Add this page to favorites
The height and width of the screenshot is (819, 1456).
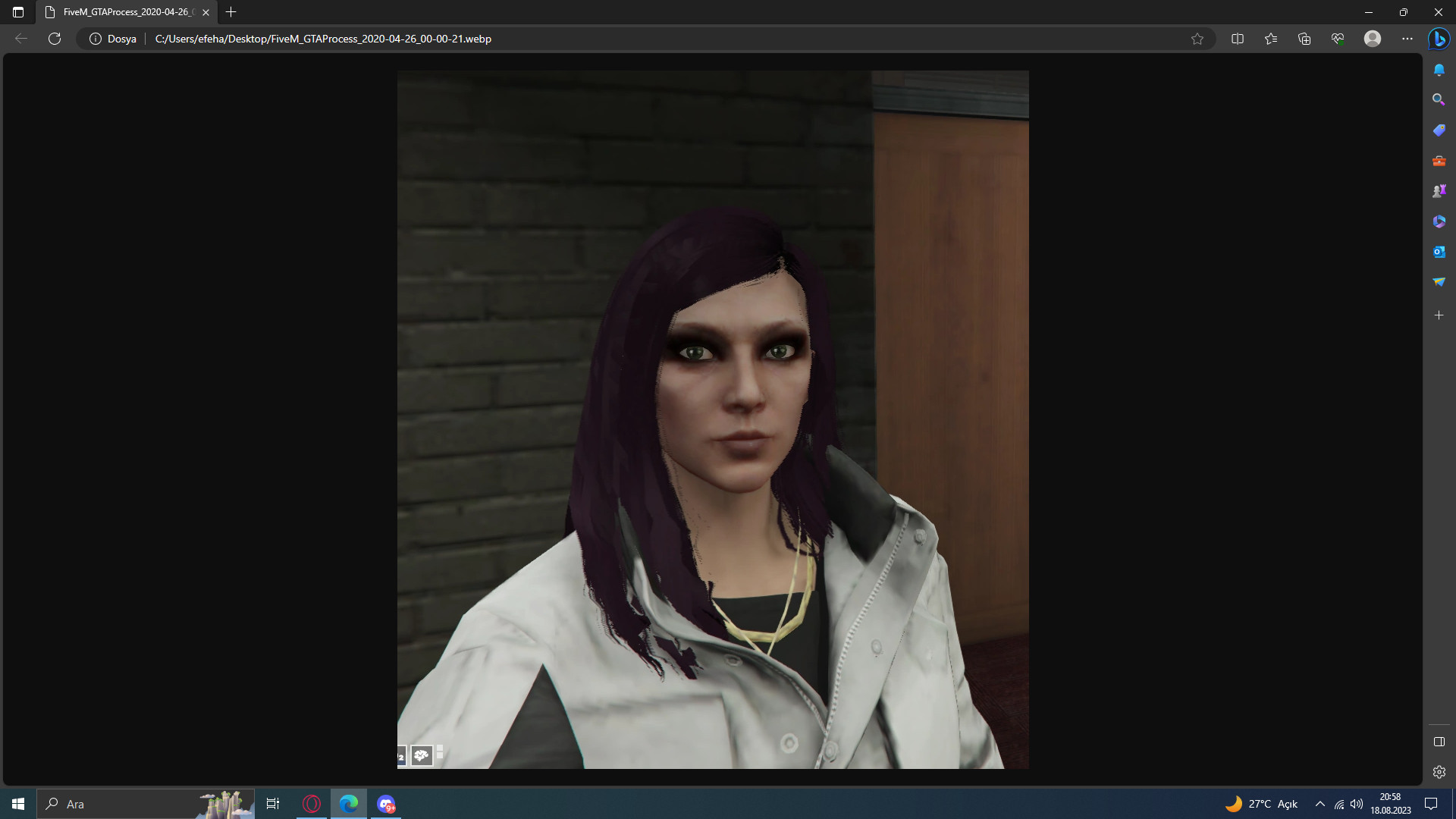coord(1197,39)
